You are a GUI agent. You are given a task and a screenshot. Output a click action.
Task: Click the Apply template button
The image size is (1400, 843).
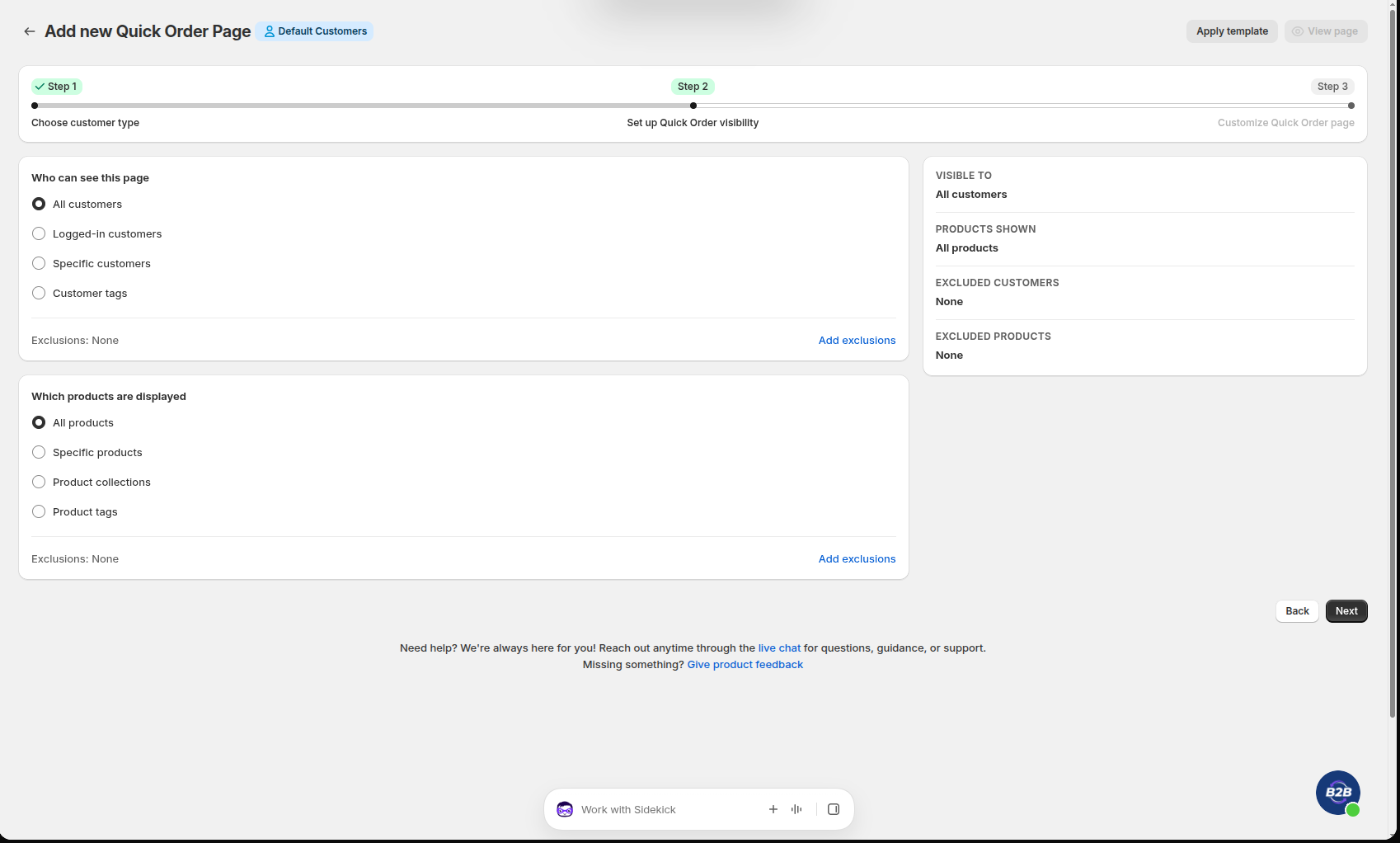click(1232, 31)
